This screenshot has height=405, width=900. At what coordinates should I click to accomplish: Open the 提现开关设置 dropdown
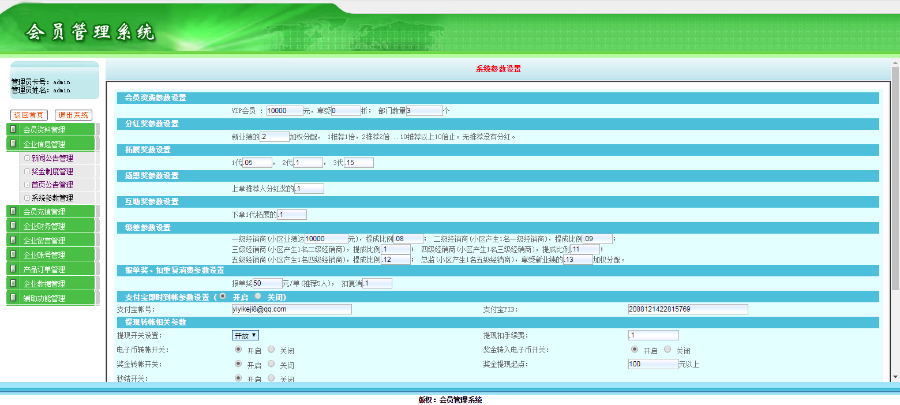click(246, 336)
